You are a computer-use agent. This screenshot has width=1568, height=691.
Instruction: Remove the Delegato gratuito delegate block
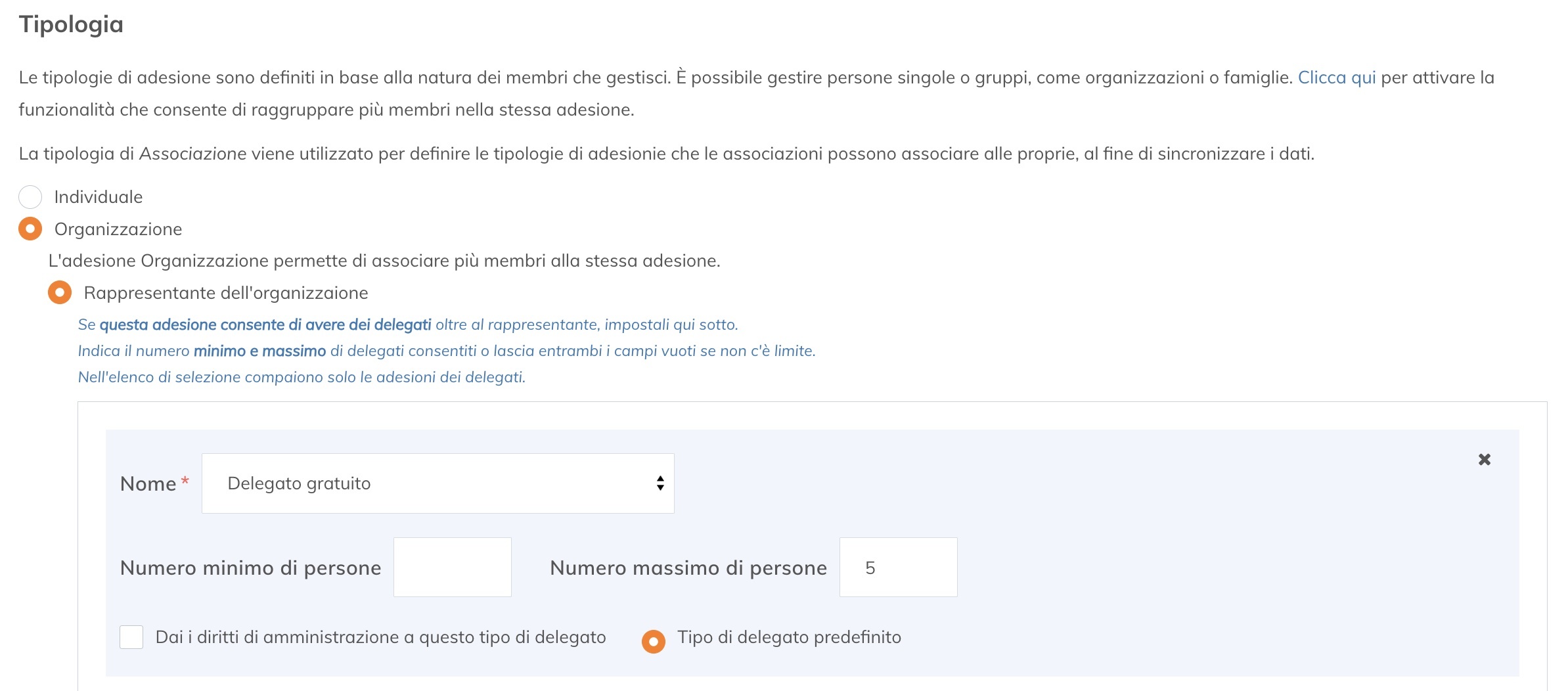click(1483, 460)
